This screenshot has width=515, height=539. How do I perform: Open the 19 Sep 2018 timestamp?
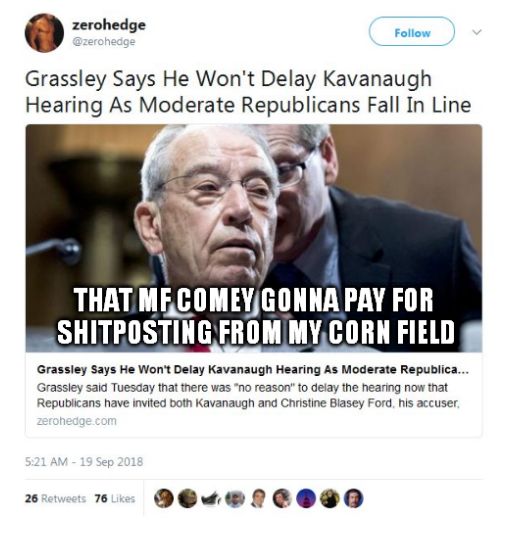[84, 462]
